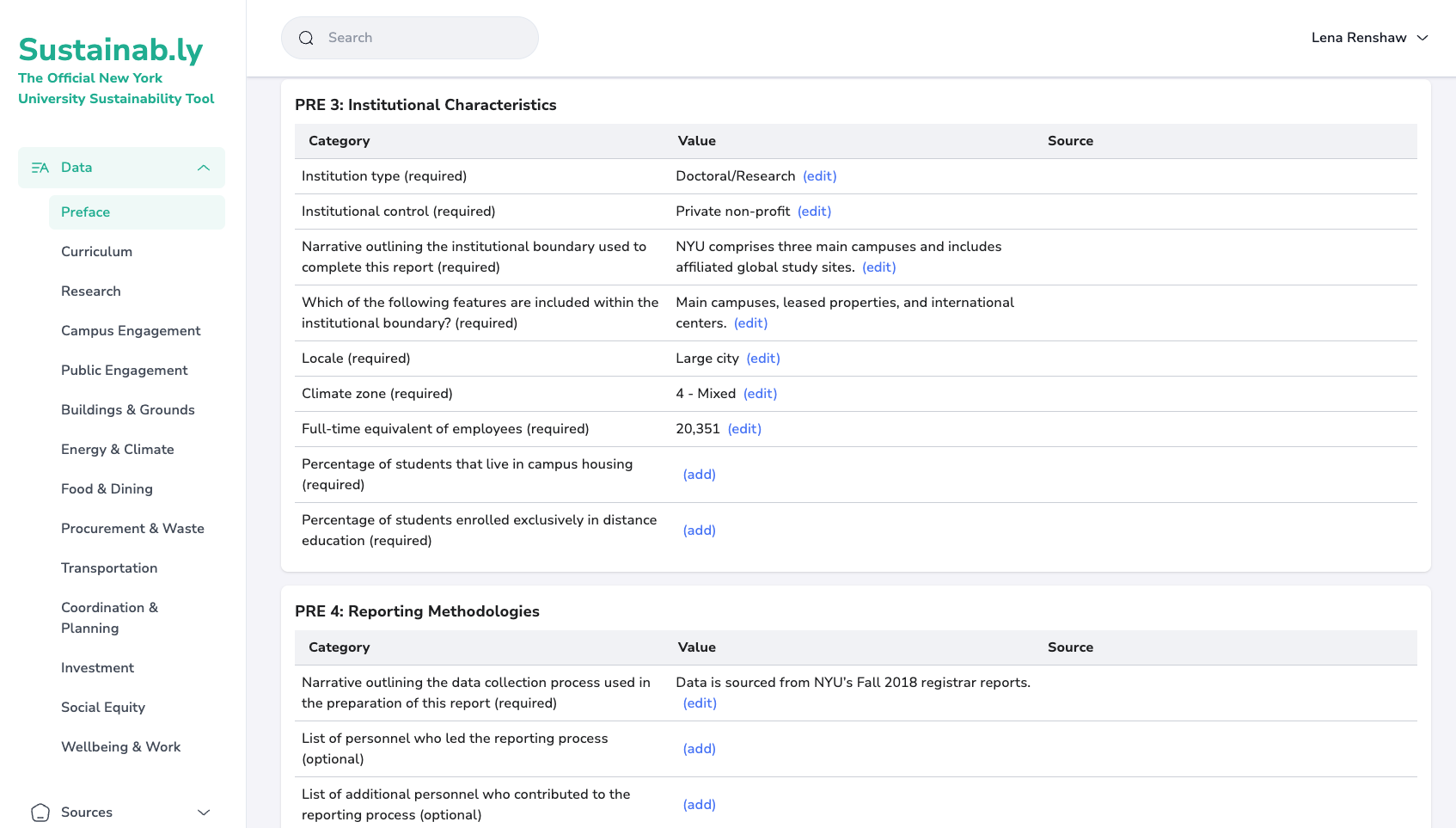Click into the Search field

click(410, 38)
